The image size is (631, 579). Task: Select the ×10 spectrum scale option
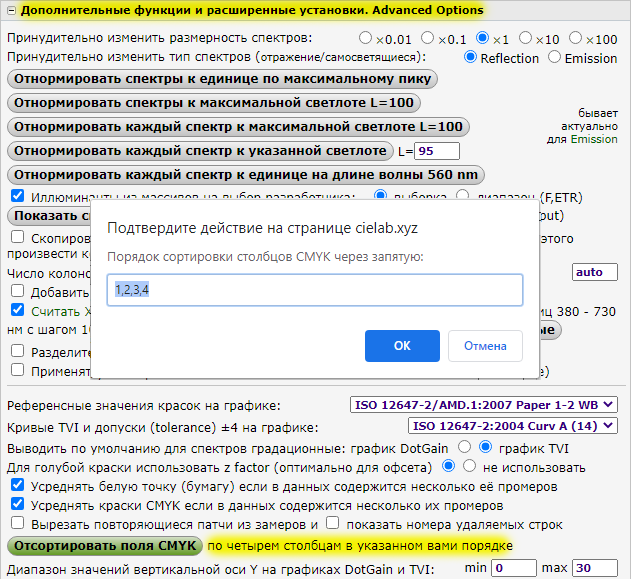526,38
